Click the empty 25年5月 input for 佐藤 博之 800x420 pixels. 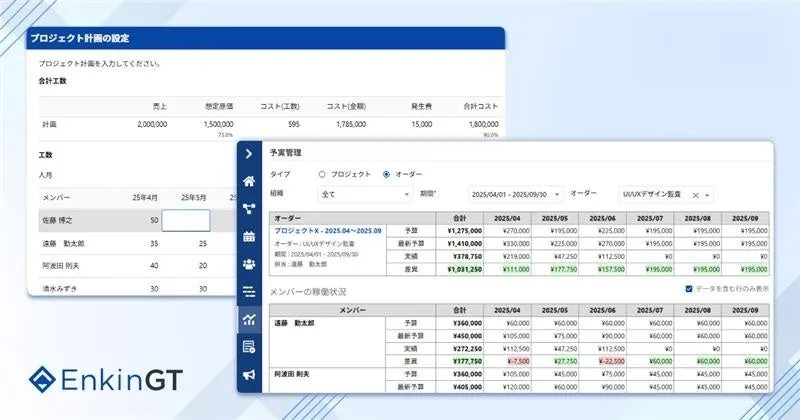click(186, 220)
